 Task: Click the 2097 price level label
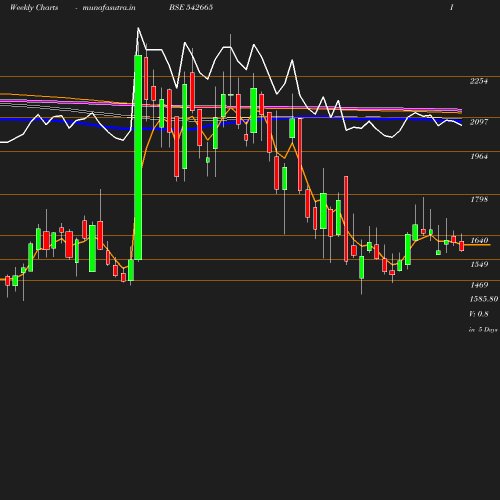coord(479,122)
